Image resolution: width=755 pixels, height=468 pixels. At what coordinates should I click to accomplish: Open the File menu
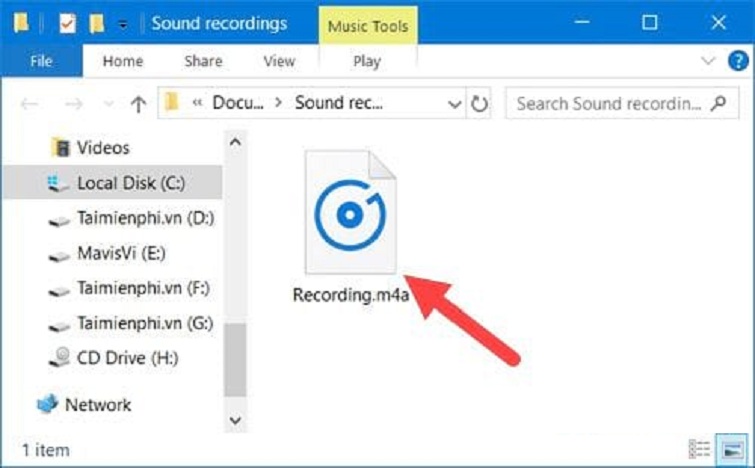(x=41, y=61)
